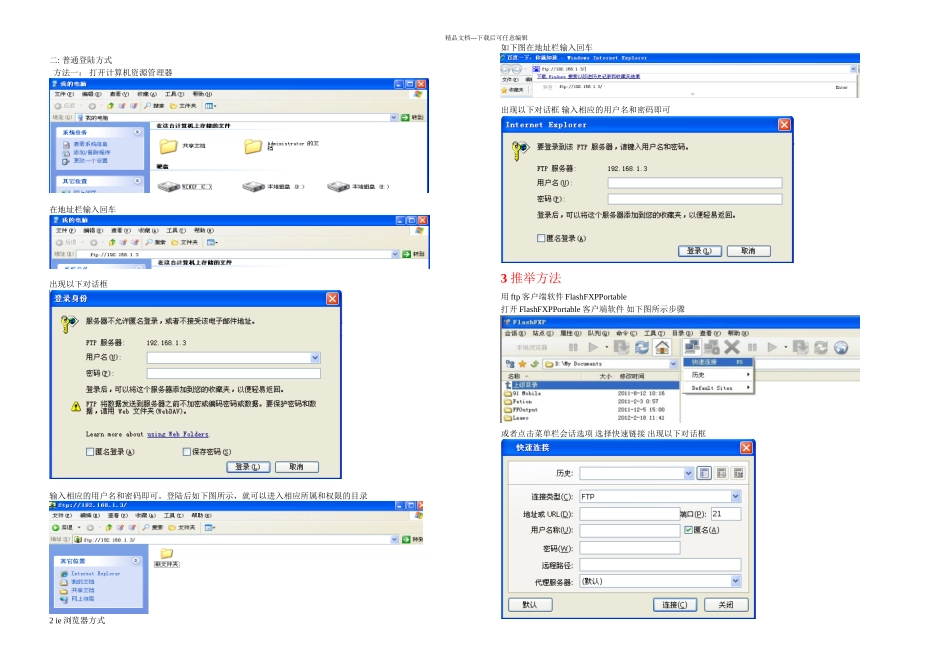The image size is (950, 672).
Task: Tick the 保存密码 checkbox in the 登录身份 dialog
Action: (x=187, y=451)
